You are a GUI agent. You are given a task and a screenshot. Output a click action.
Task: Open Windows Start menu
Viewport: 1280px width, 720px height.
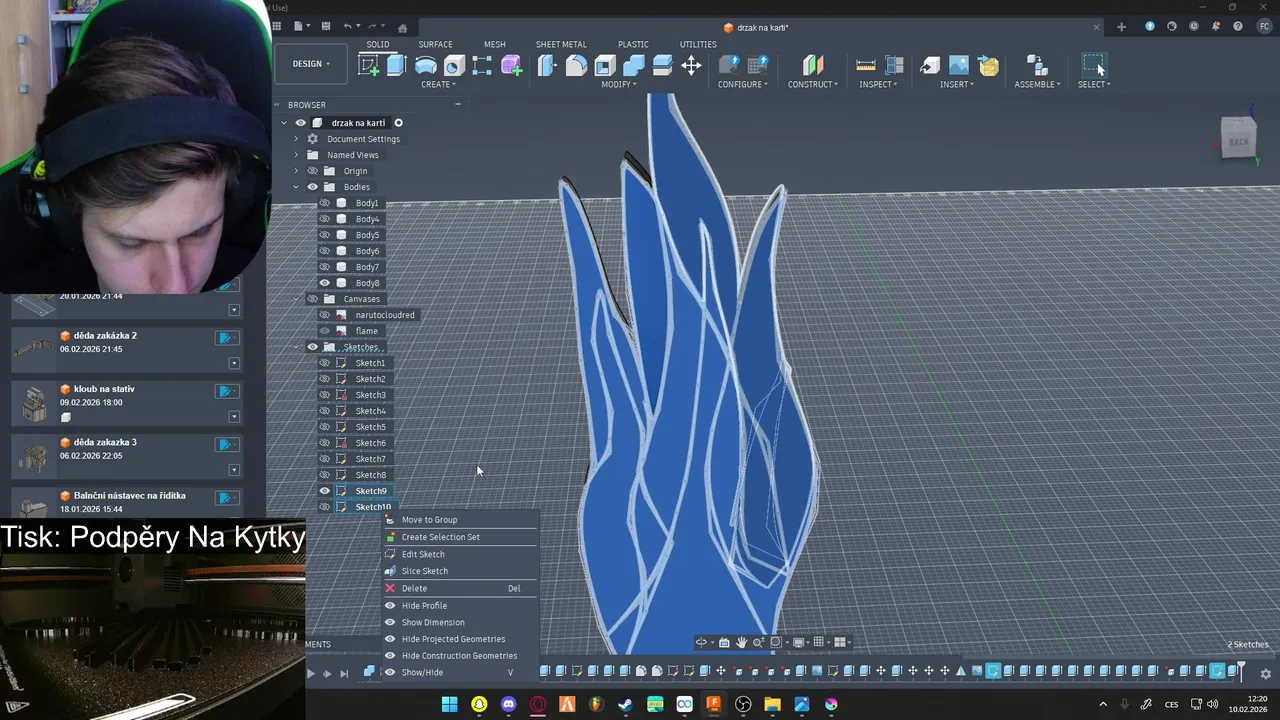[x=450, y=704]
